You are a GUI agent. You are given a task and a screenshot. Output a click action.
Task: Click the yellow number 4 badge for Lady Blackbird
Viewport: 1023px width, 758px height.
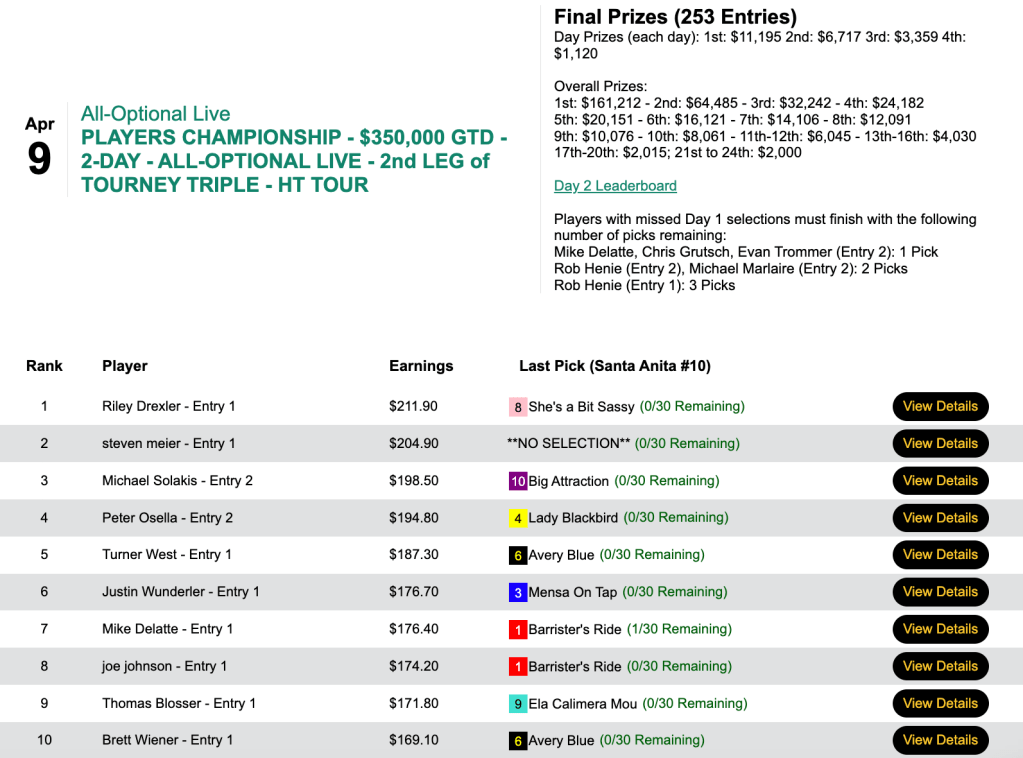point(518,518)
